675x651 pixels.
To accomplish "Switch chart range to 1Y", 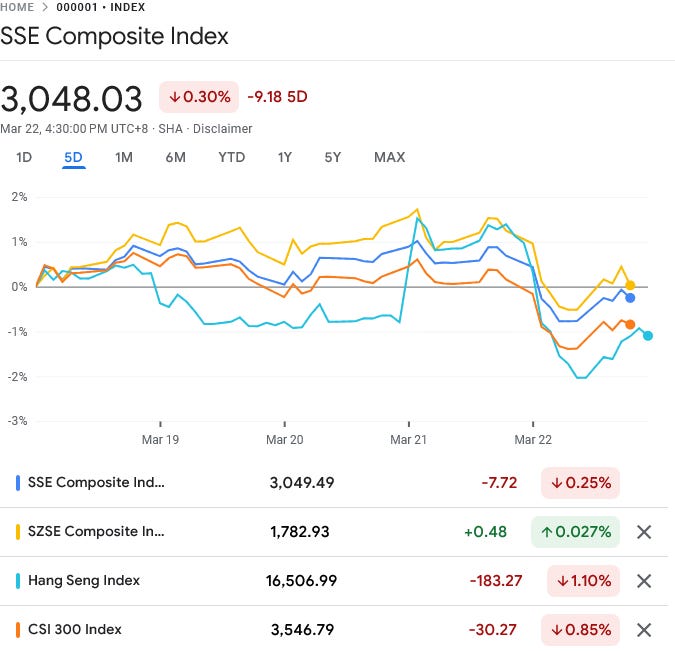I will click(285, 157).
